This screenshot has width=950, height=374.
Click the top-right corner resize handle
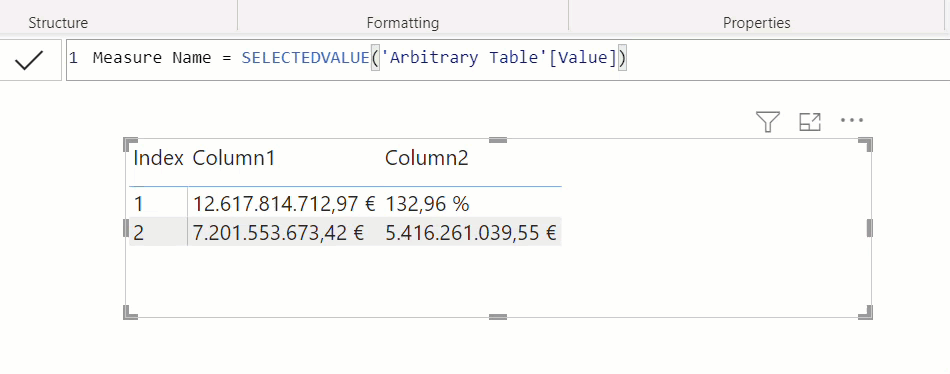point(866,144)
